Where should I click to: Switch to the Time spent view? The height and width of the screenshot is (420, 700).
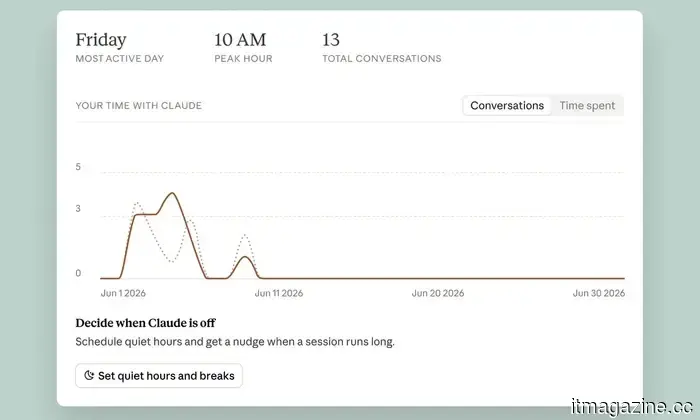(x=587, y=106)
